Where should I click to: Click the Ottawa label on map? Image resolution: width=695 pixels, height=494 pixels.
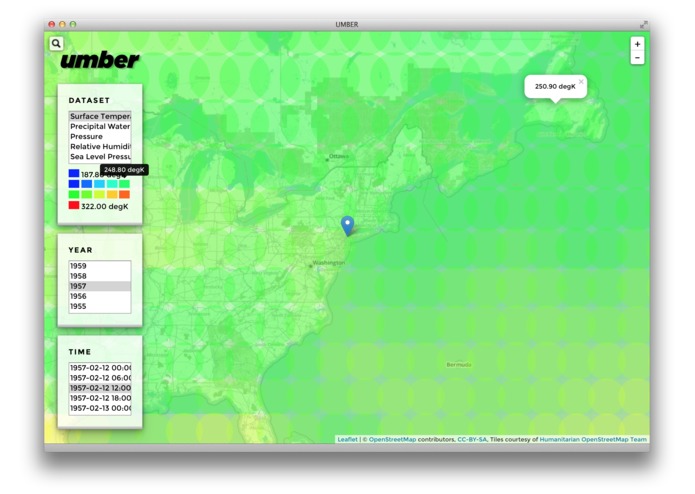pos(339,156)
